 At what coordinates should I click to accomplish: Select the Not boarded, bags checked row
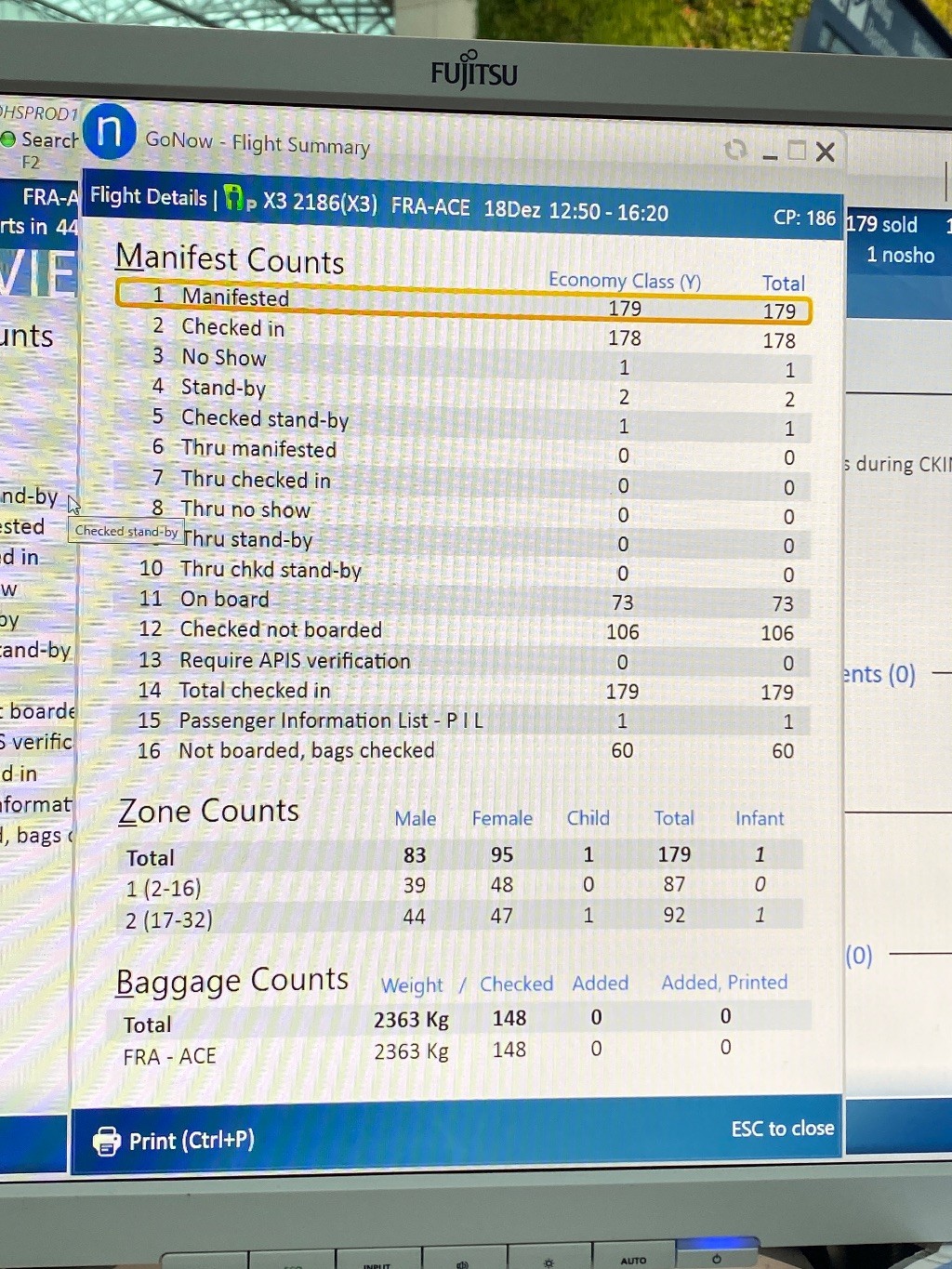(463, 750)
